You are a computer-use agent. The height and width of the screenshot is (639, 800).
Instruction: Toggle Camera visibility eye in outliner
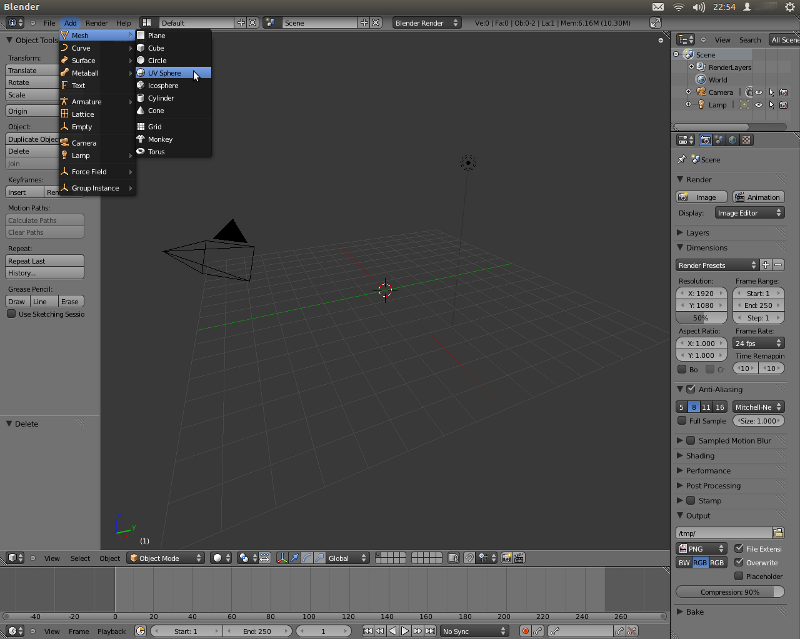coord(759,92)
